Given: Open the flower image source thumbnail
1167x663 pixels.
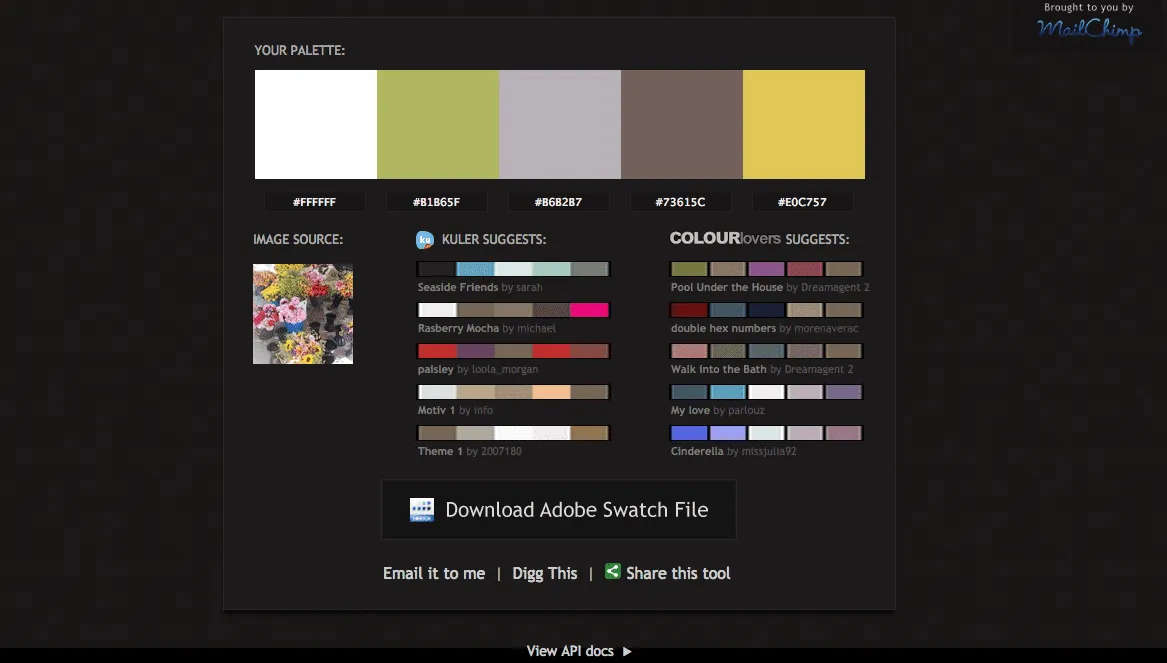Looking at the screenshot, I should tap(303, 314).
